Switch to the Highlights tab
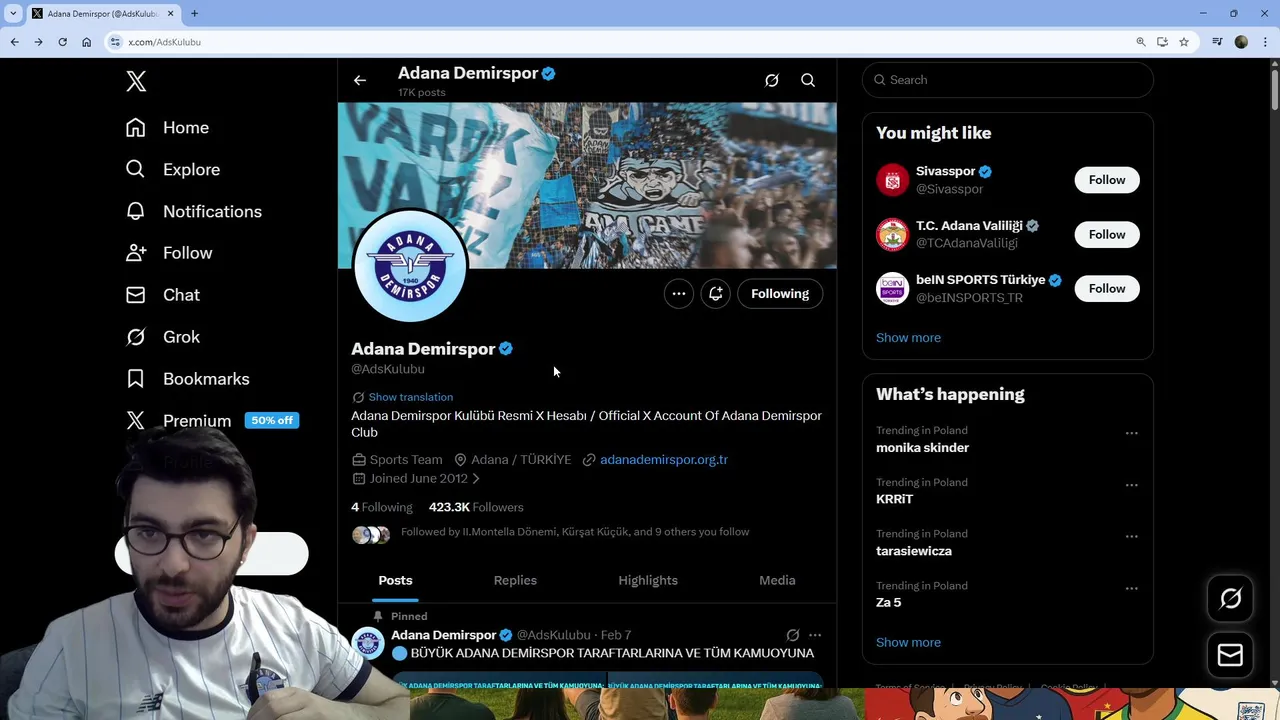This screenshot has width=1280, height=720. (x=648, y=581)
